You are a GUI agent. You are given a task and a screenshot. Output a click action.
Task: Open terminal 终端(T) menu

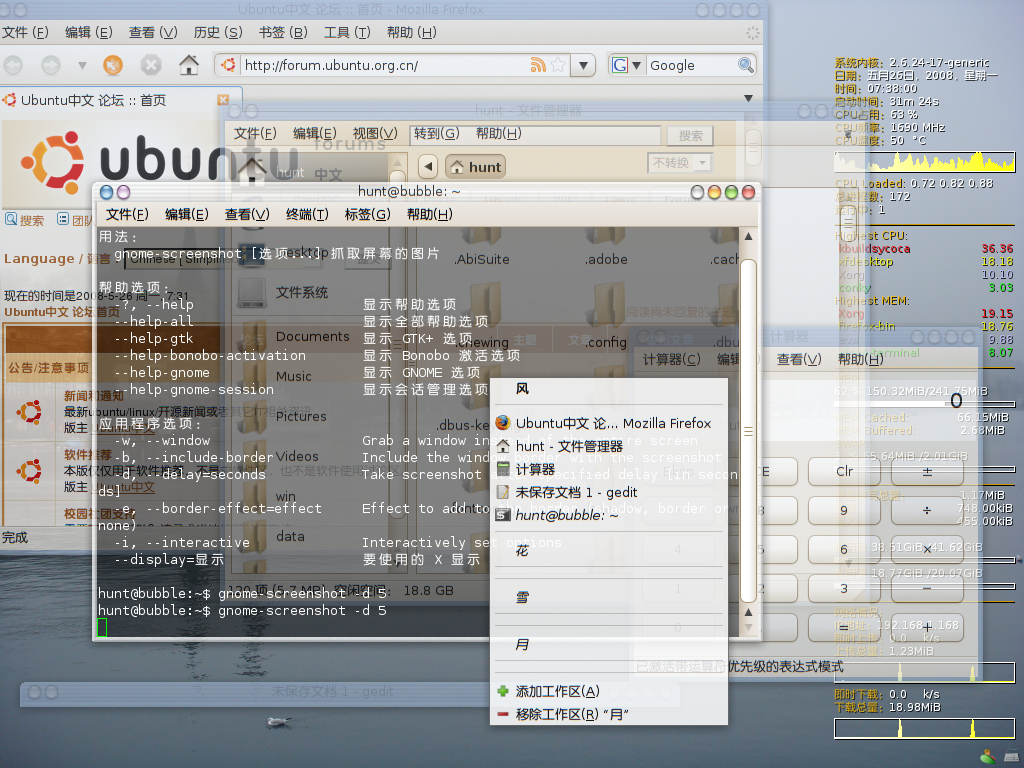(x=307, y=214)
